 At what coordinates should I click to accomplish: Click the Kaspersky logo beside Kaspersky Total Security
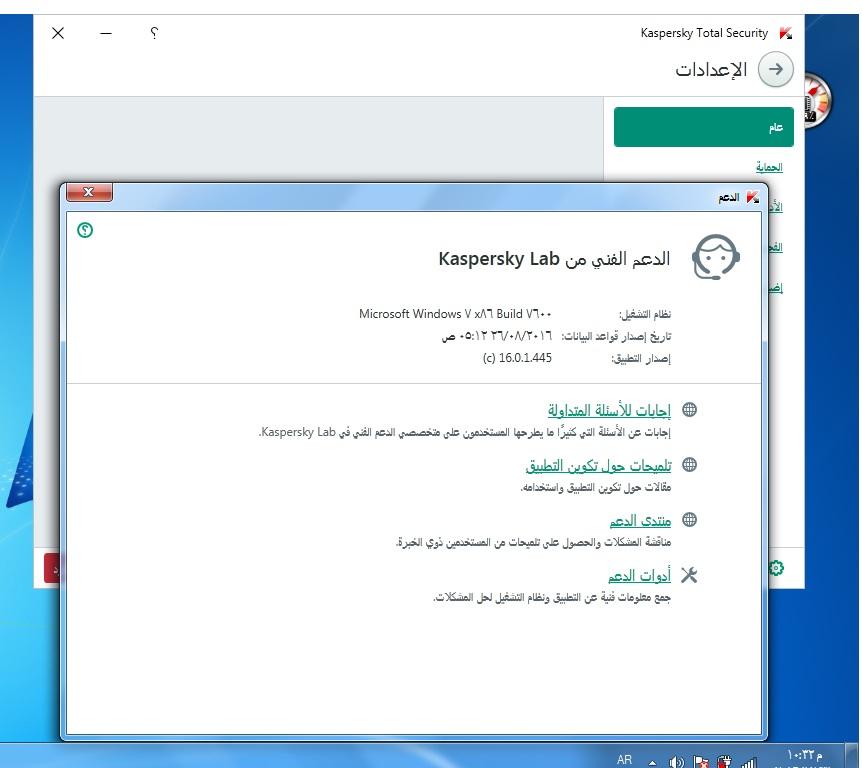click(786, 33)
